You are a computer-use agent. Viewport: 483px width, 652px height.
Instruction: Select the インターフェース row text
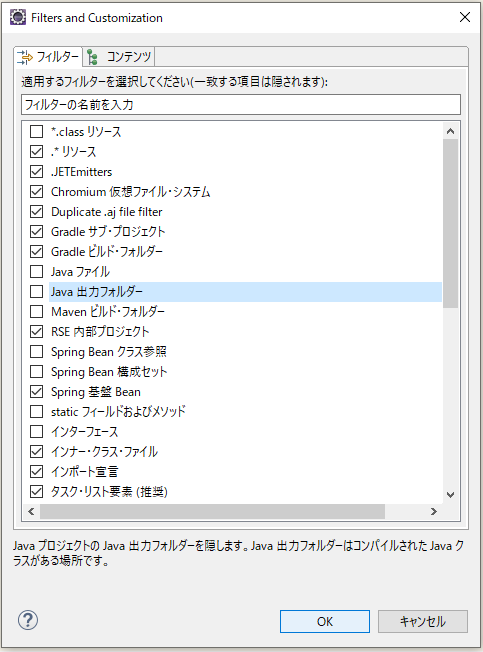pos(84,432)
